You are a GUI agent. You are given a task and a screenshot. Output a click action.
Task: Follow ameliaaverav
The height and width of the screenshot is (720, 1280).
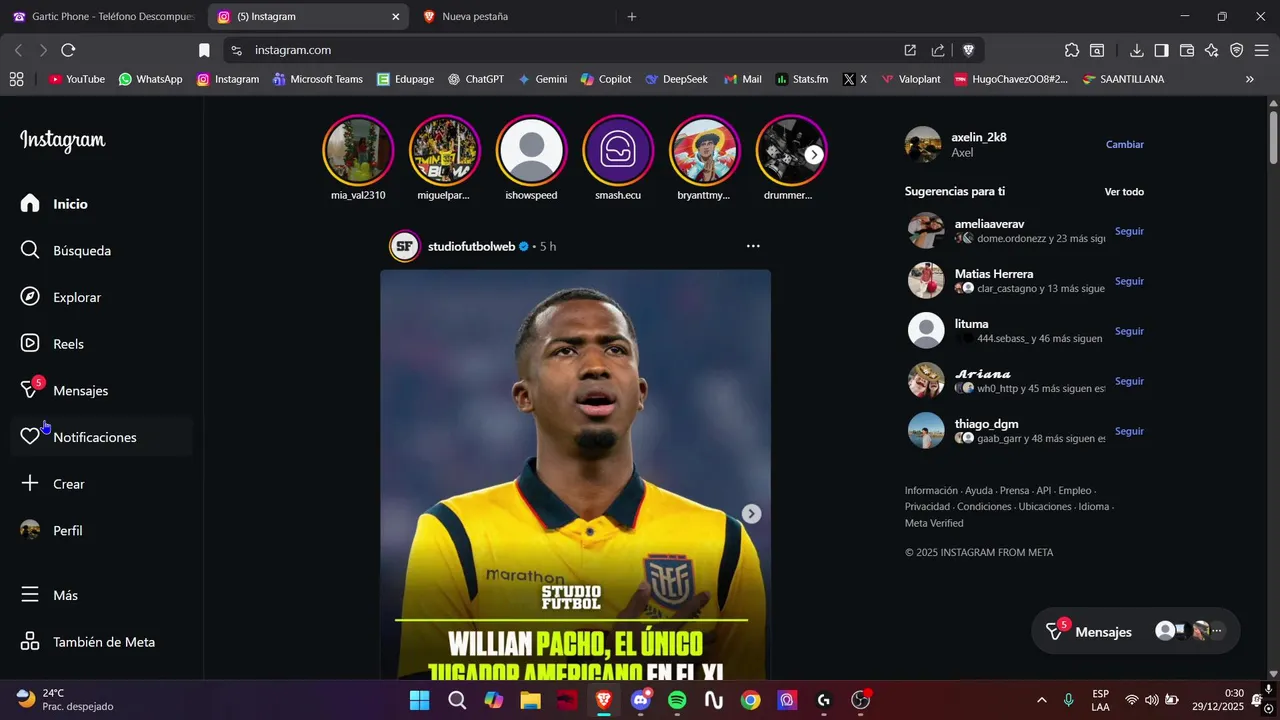coord(1129,231)
